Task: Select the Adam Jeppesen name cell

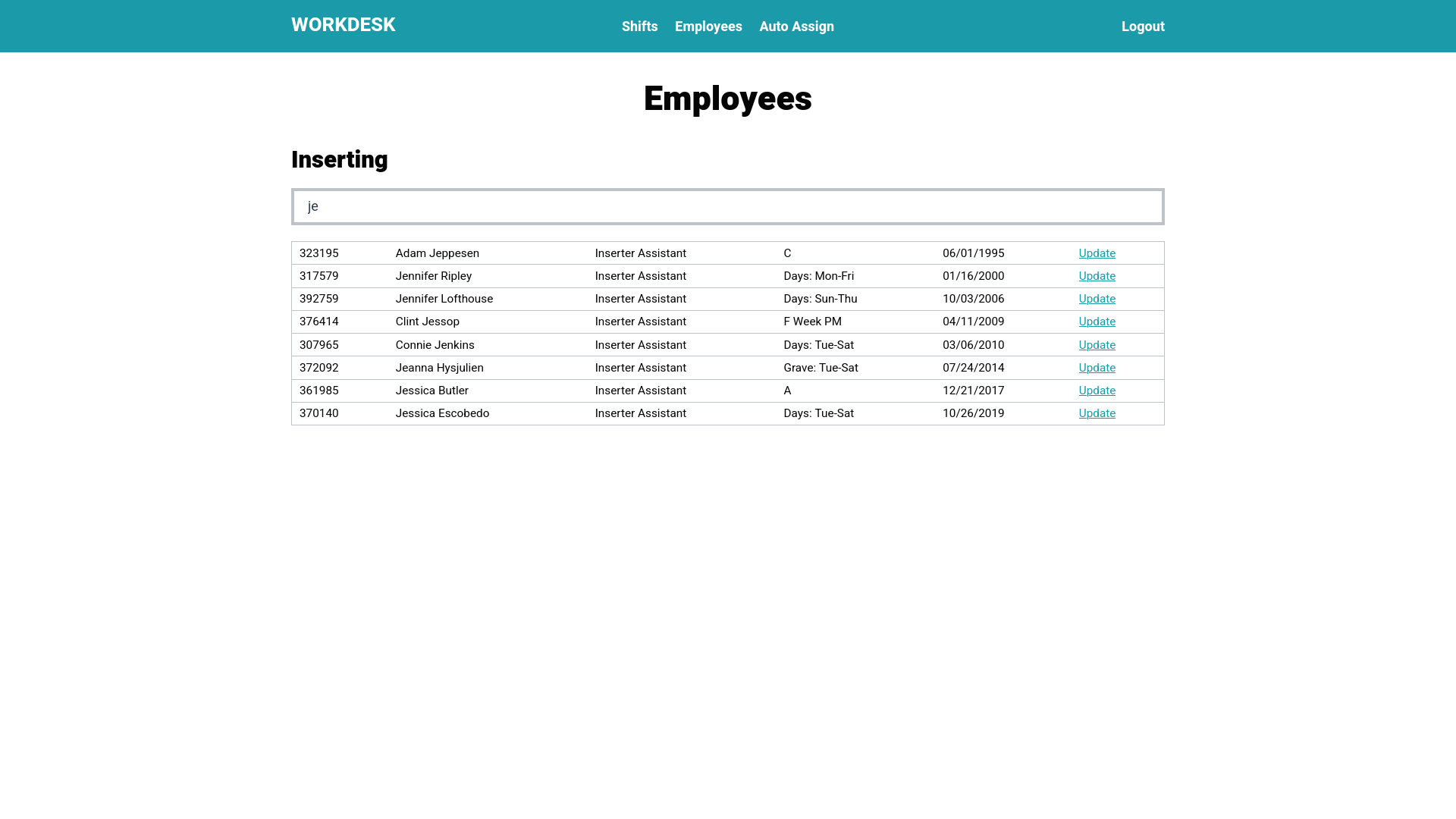Action: [437, 253]
